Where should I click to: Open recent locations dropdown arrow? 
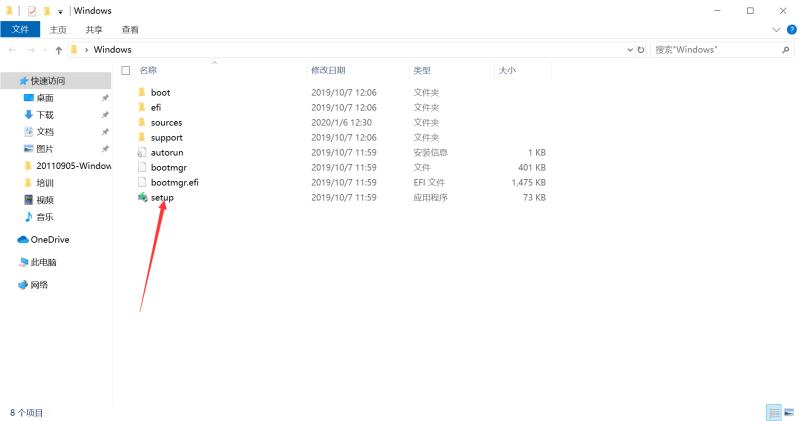[x=45, y=49]
